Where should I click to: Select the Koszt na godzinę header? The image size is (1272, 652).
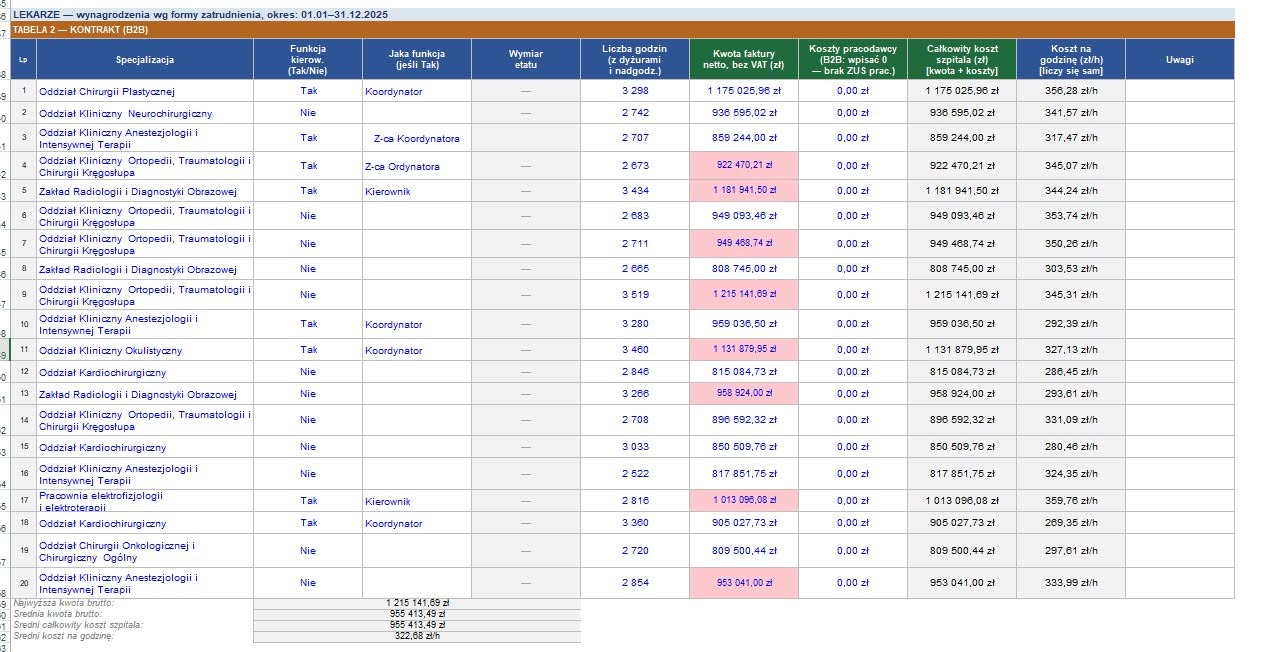pyautogui.click(x=1071, y=60)
